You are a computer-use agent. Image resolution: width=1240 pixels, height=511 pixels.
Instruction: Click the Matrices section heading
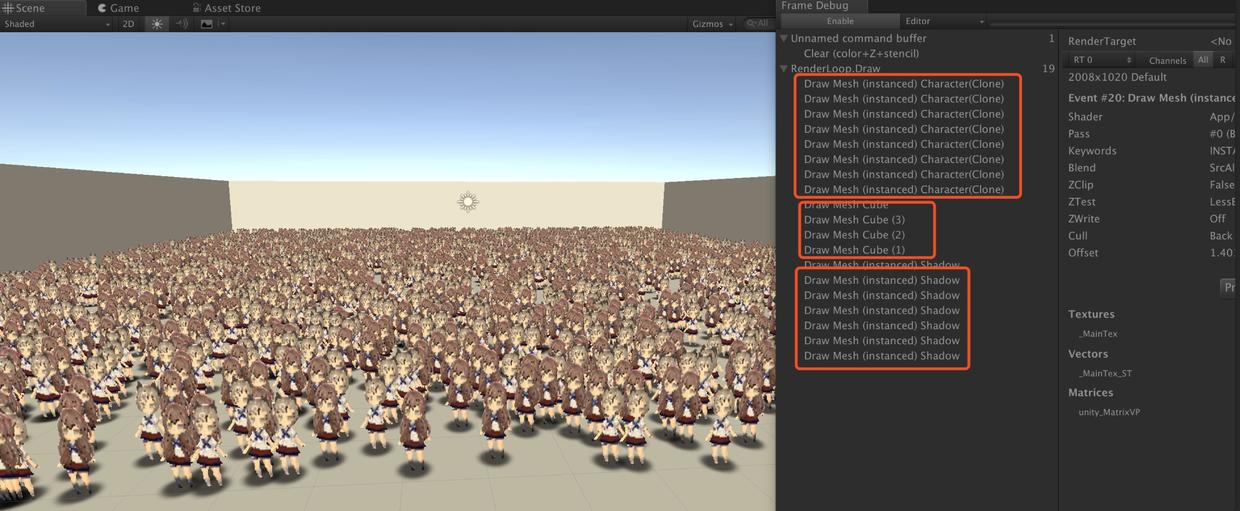pyautogui.click(x=1091, y=393)
